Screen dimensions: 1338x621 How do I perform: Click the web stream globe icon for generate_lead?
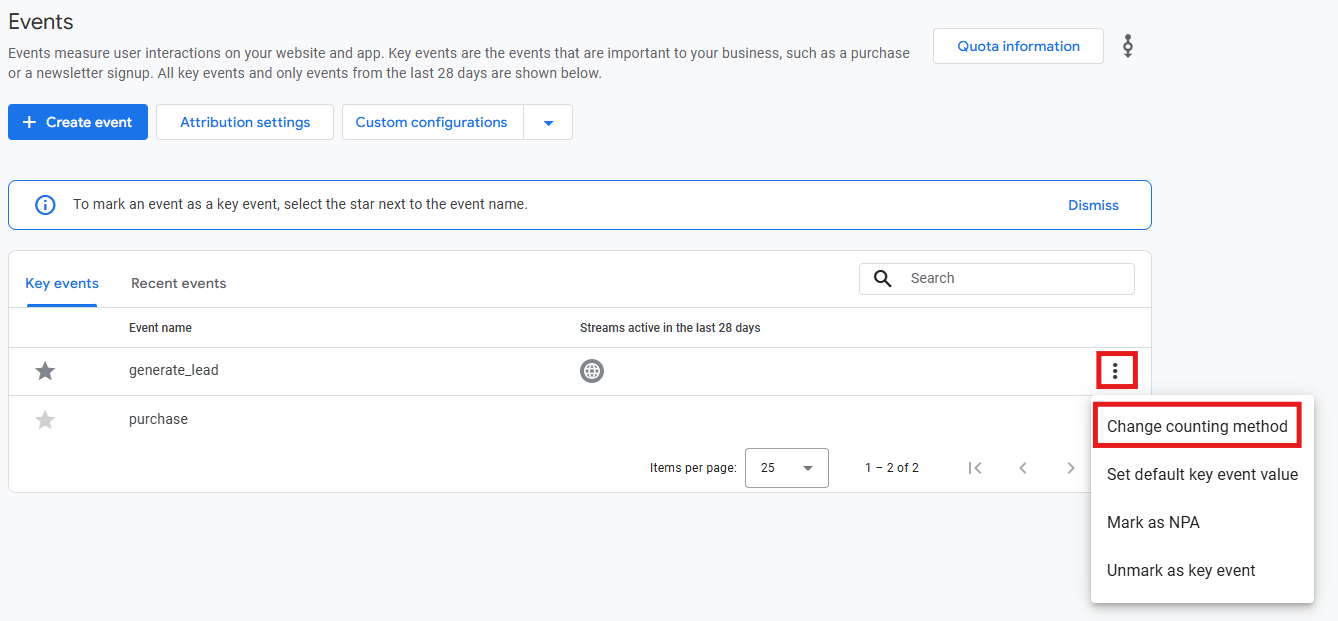[592, 371]
